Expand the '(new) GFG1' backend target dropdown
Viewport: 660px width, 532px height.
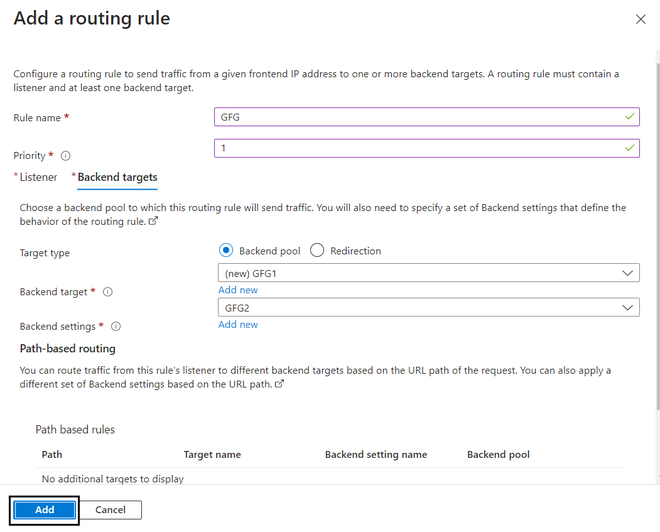pos(428,273)
